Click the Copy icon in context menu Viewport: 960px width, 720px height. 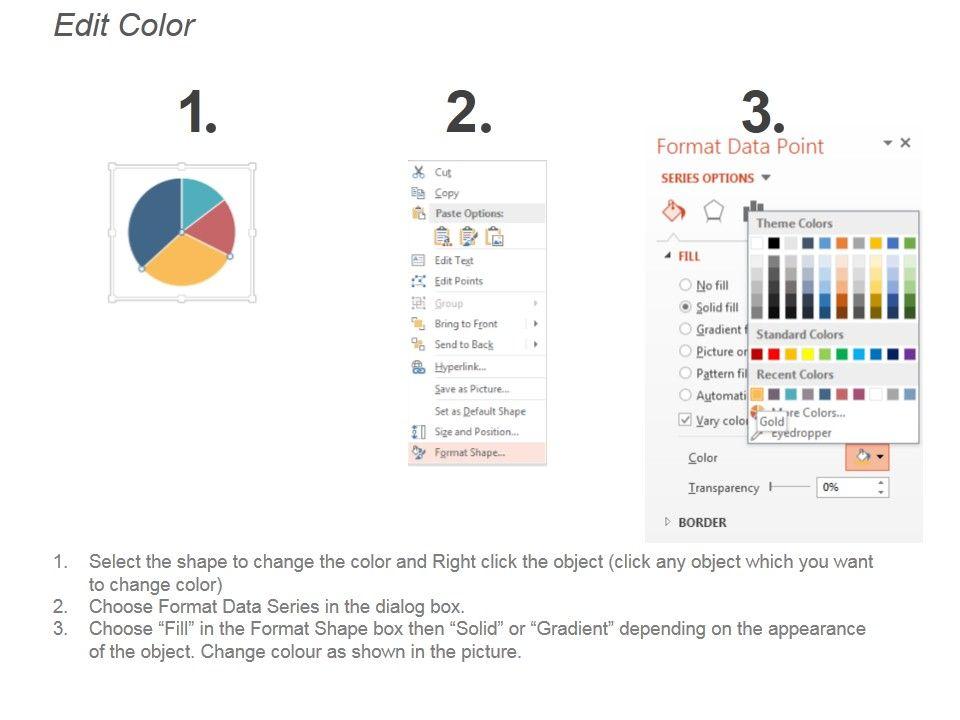(x=419, y=193)
